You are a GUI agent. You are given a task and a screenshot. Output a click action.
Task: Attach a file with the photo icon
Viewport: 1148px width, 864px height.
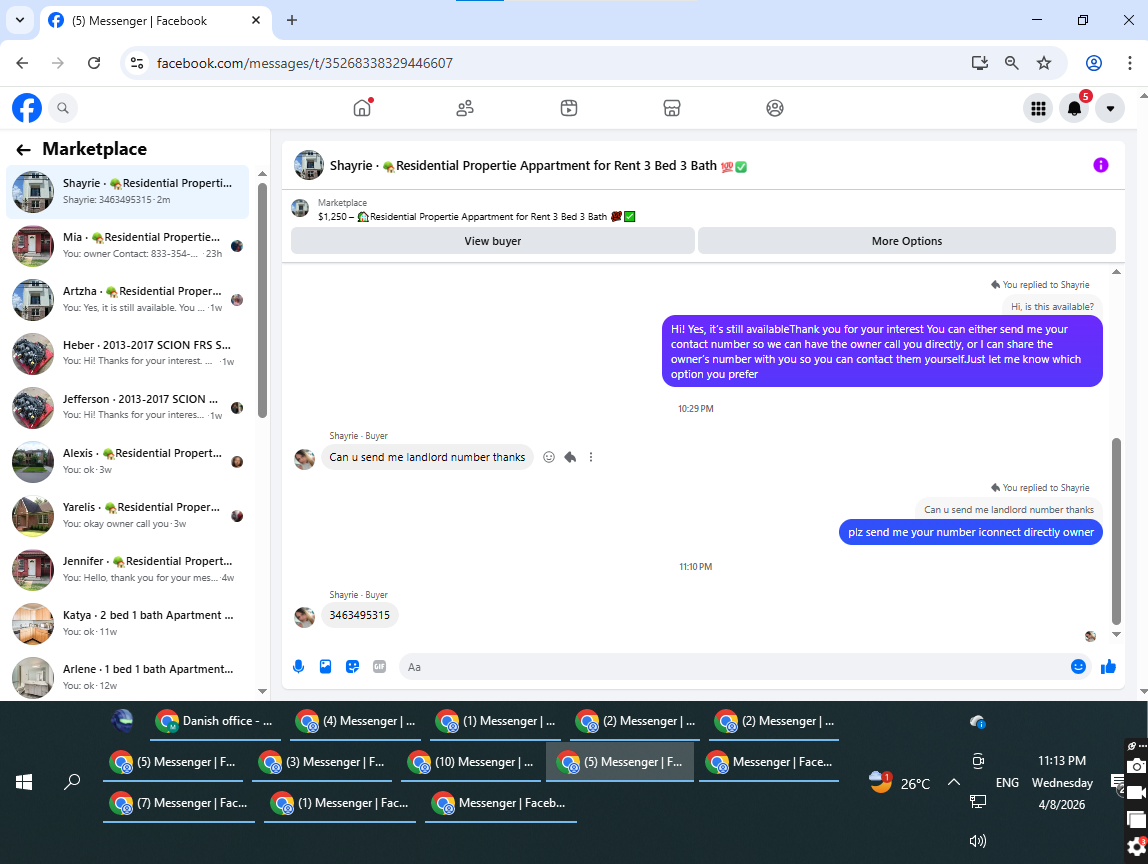[326, 666]
